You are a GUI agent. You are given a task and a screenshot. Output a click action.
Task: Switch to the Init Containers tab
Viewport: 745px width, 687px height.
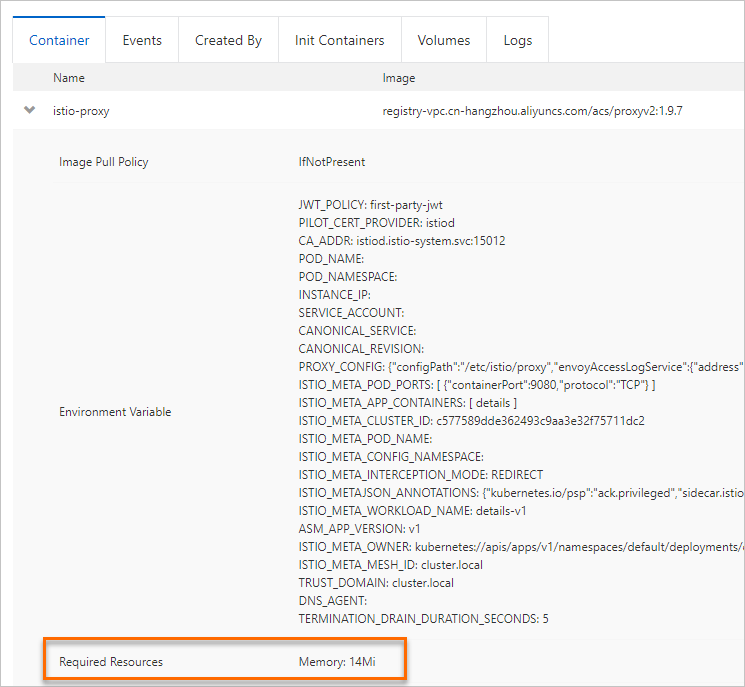[x=339, y=40]
